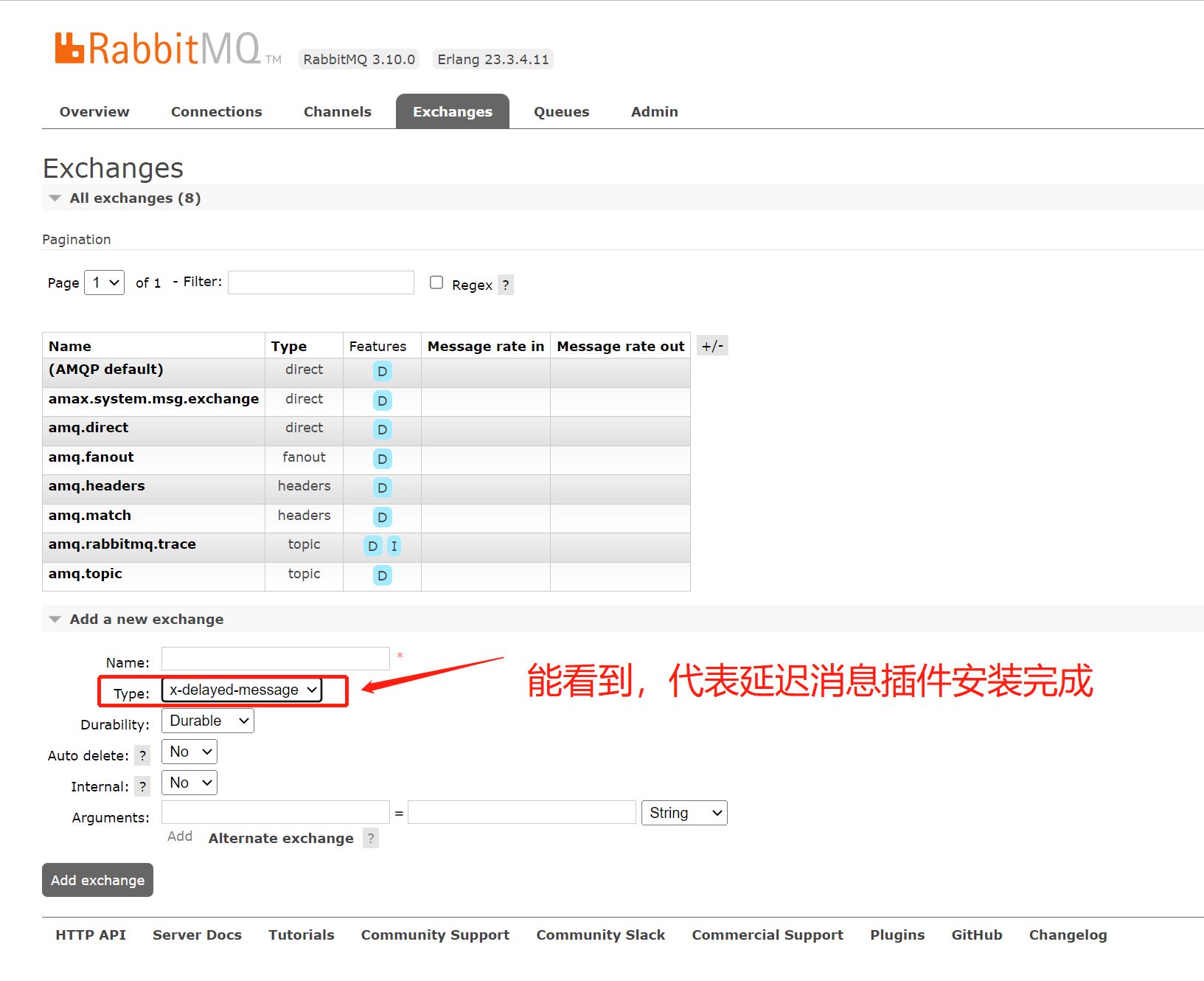
Task: Open help for Auto delete option
Action: (143, 755)
